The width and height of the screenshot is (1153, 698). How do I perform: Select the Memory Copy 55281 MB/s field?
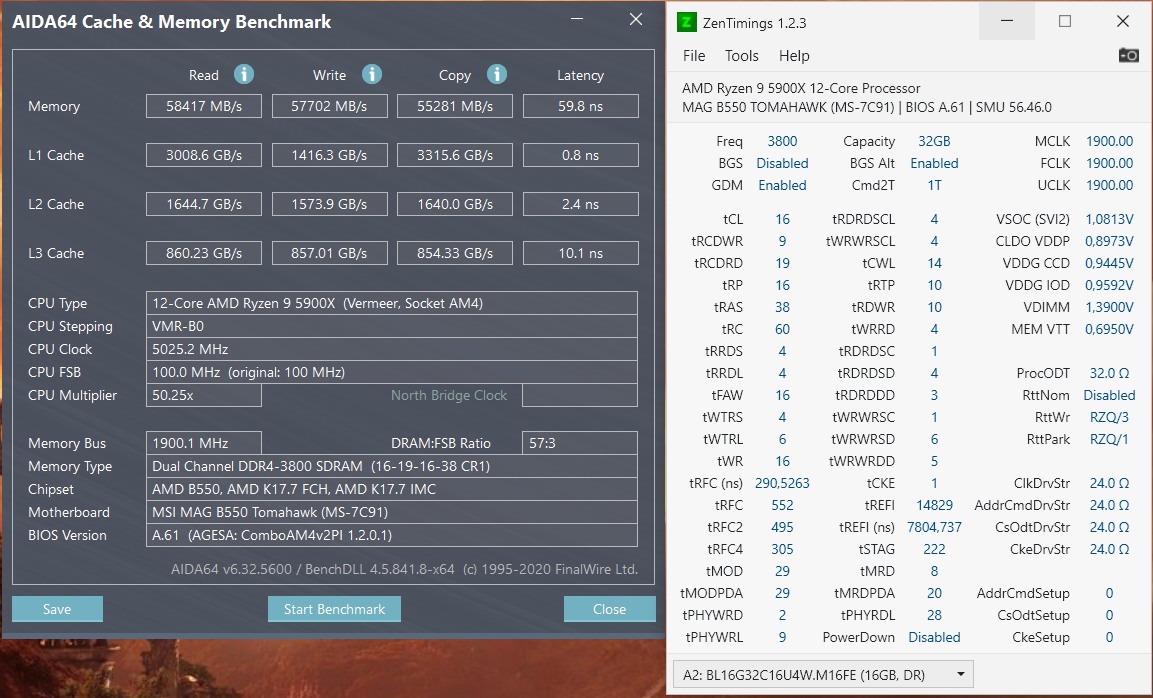pyautogui.click(x=454, y=106)
